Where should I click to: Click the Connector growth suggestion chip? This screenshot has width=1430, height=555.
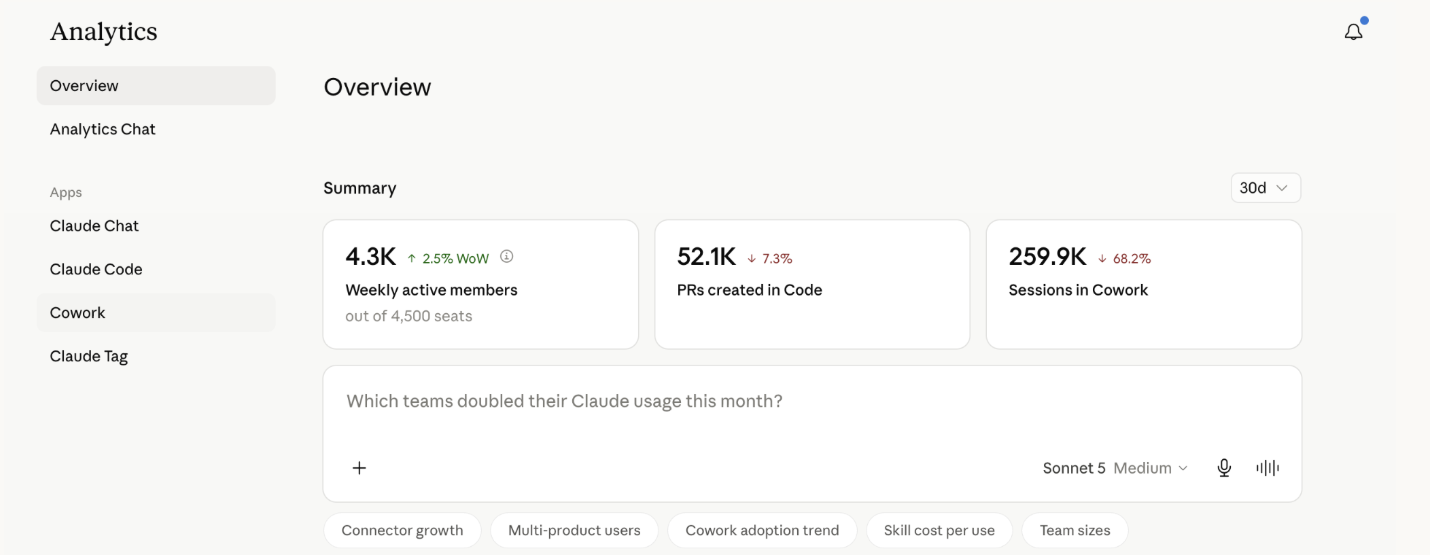402,530
